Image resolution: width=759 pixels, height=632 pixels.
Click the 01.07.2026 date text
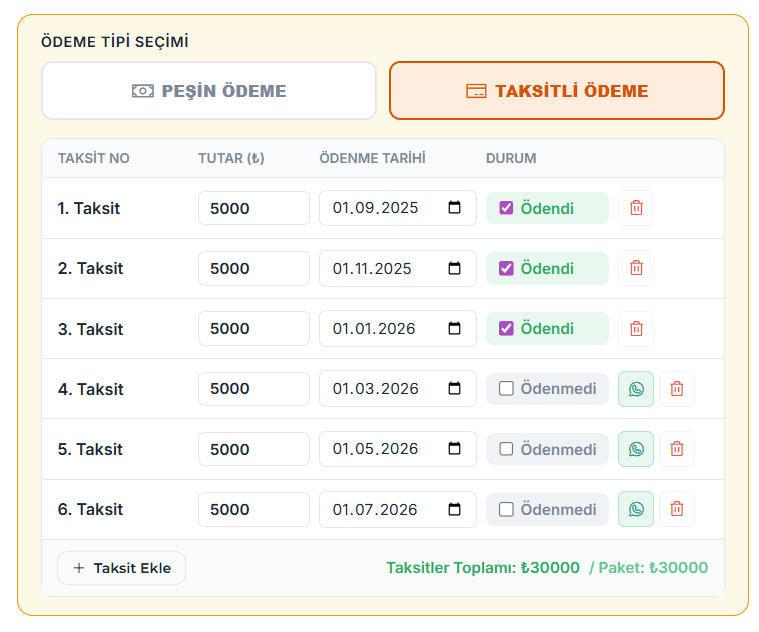click(x=375, y=510)
